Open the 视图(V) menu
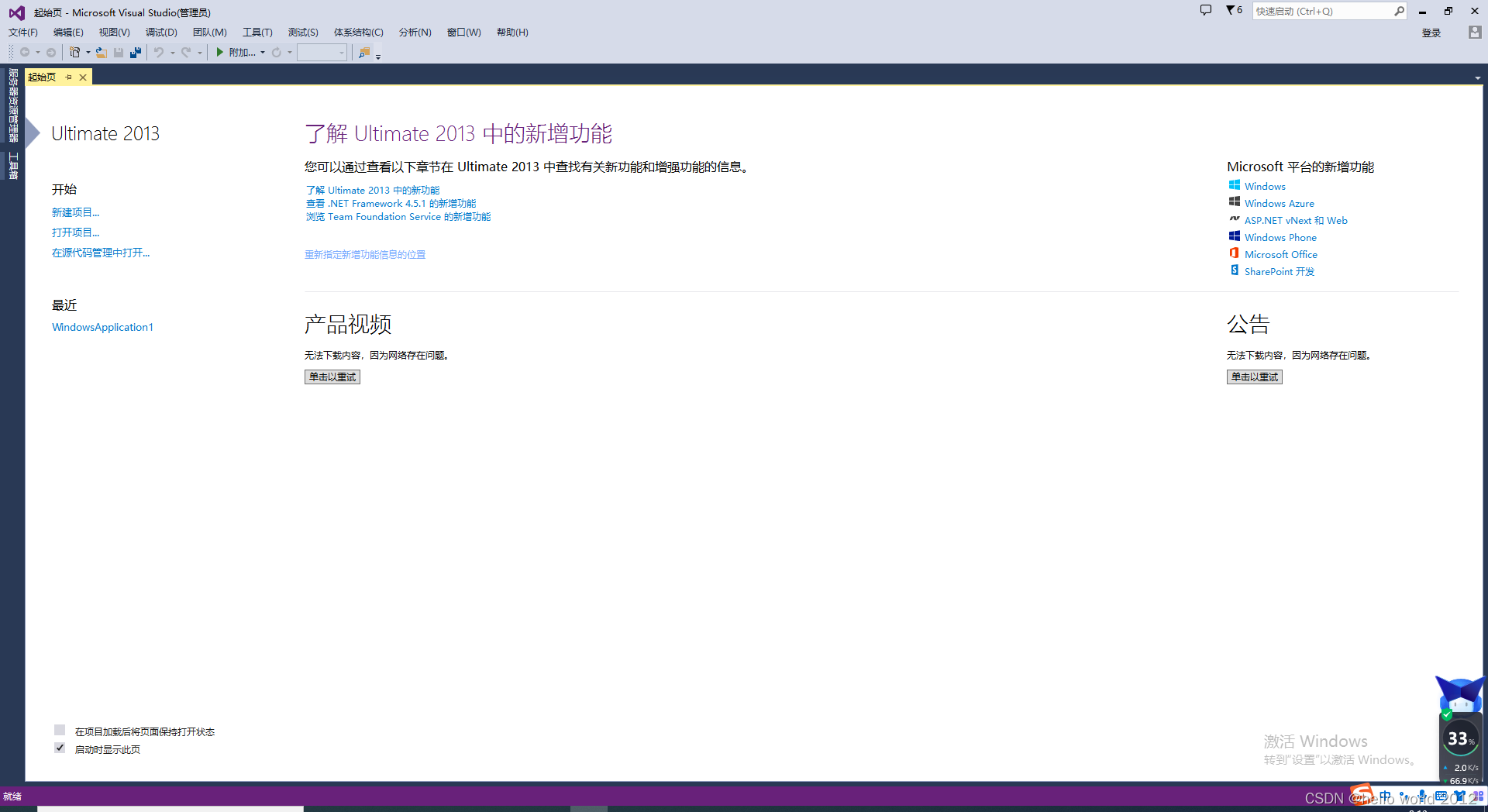The height and width of the screenshot is (812, 1488). [x=114, y=33]
